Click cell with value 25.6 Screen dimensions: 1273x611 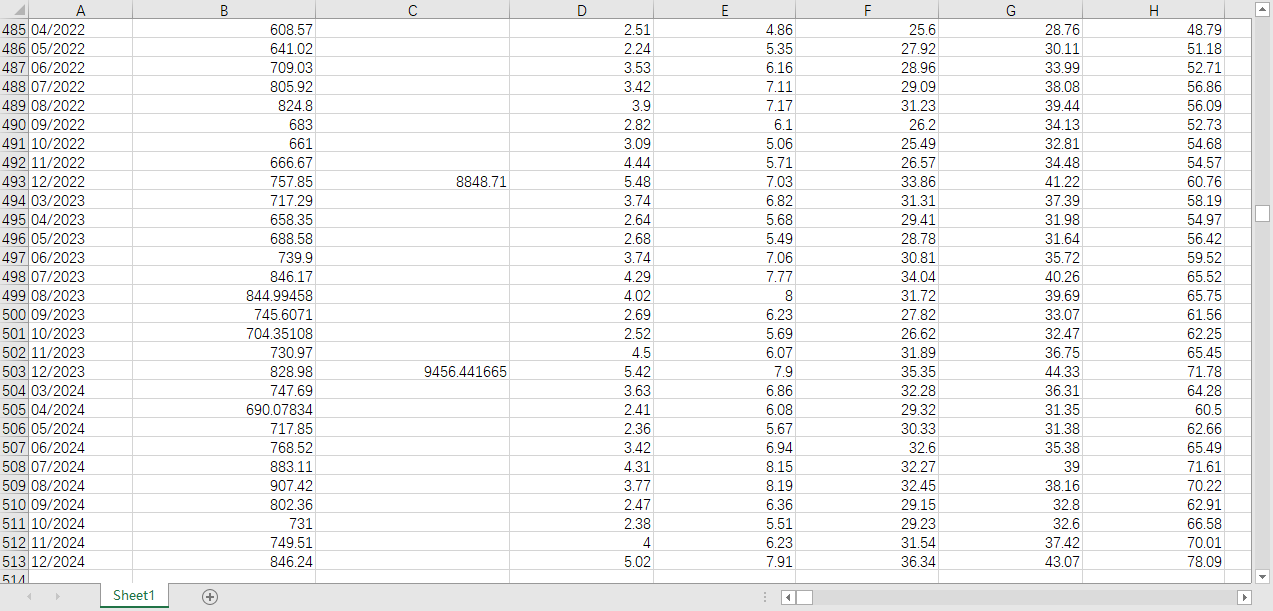point(867,30)
